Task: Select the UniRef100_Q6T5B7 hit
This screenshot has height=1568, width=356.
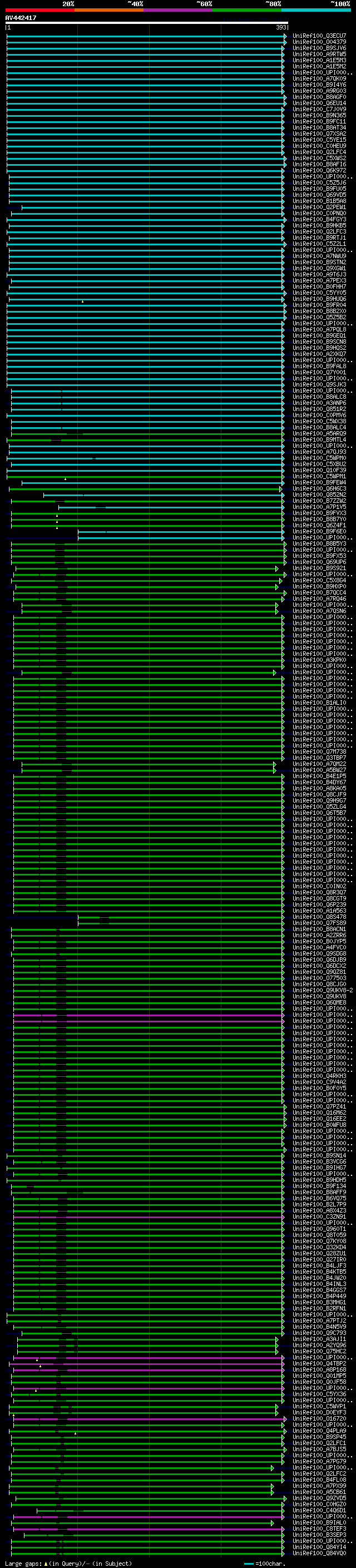Action: pos(319,813)
